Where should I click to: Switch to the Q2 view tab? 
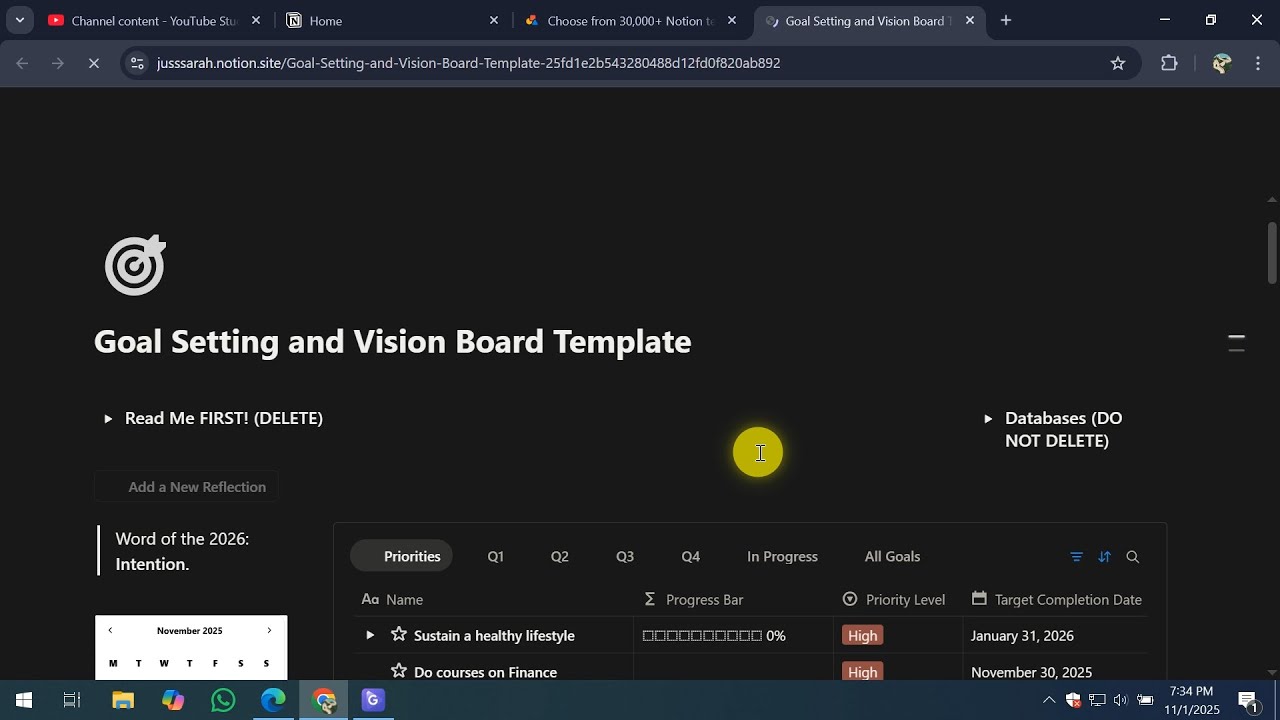pos(559,556)
